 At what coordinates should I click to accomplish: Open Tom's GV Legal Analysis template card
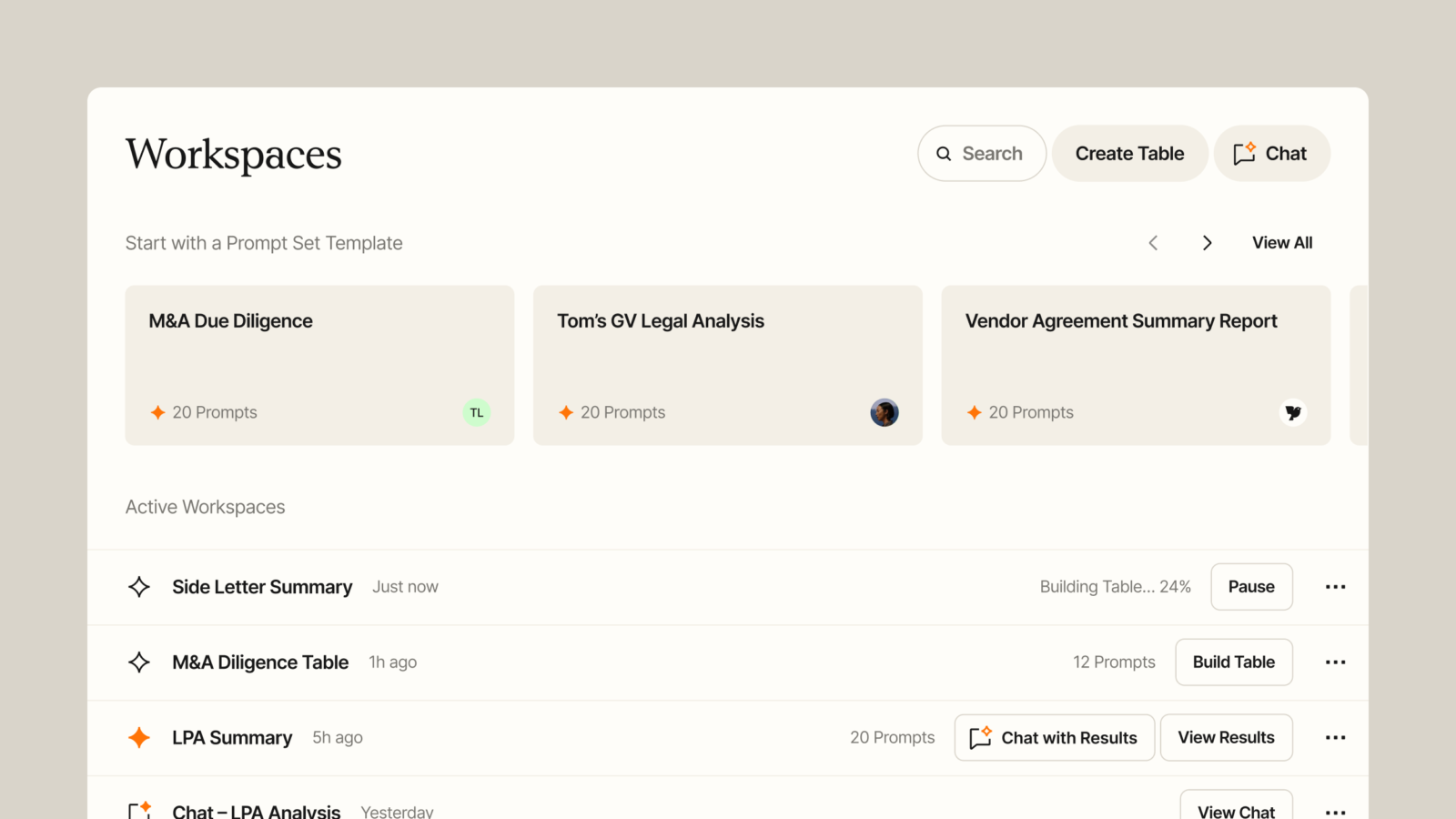pyautogui.click(x=728, y=365)
